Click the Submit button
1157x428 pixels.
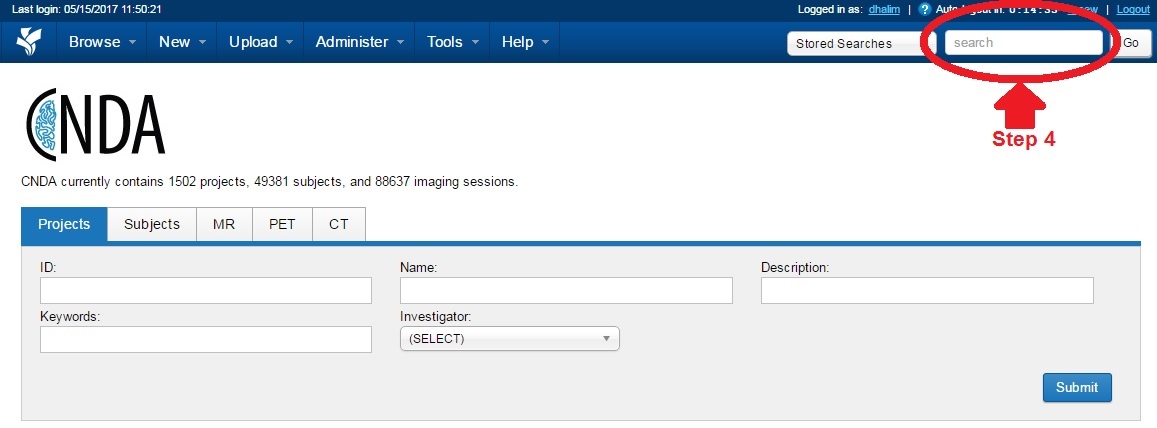(1076, 387)
